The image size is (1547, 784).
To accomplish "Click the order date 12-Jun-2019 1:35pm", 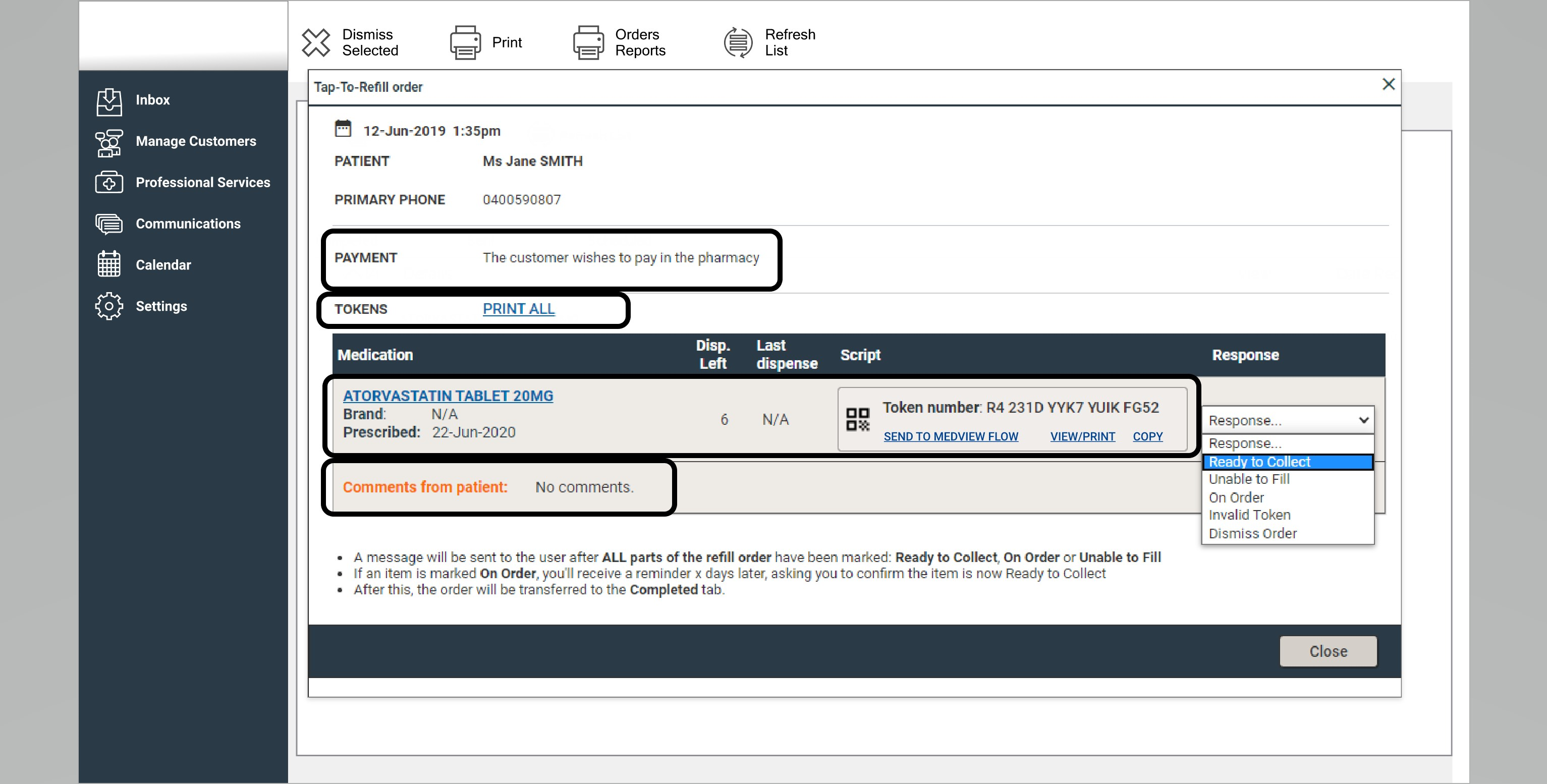I will pyautogui.click(x=432, y=131).
